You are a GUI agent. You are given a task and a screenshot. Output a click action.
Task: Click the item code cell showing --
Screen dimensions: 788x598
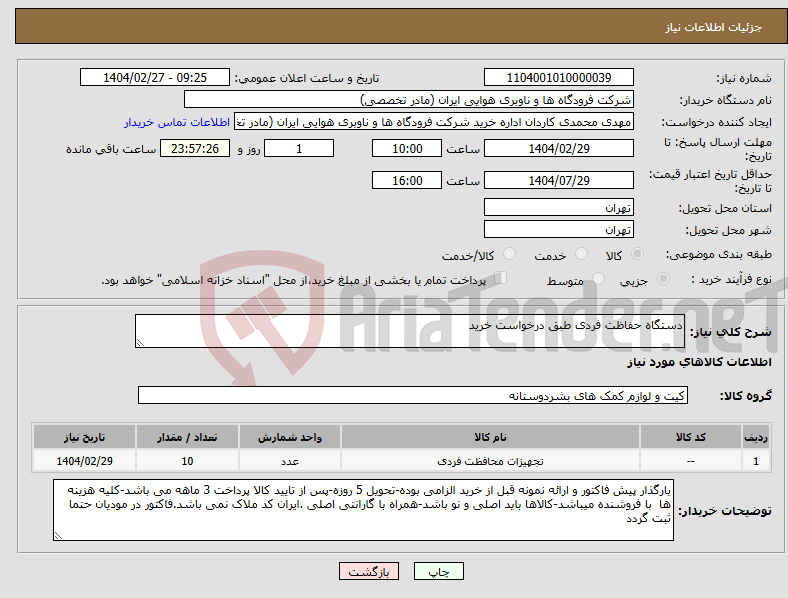[691, 461]
